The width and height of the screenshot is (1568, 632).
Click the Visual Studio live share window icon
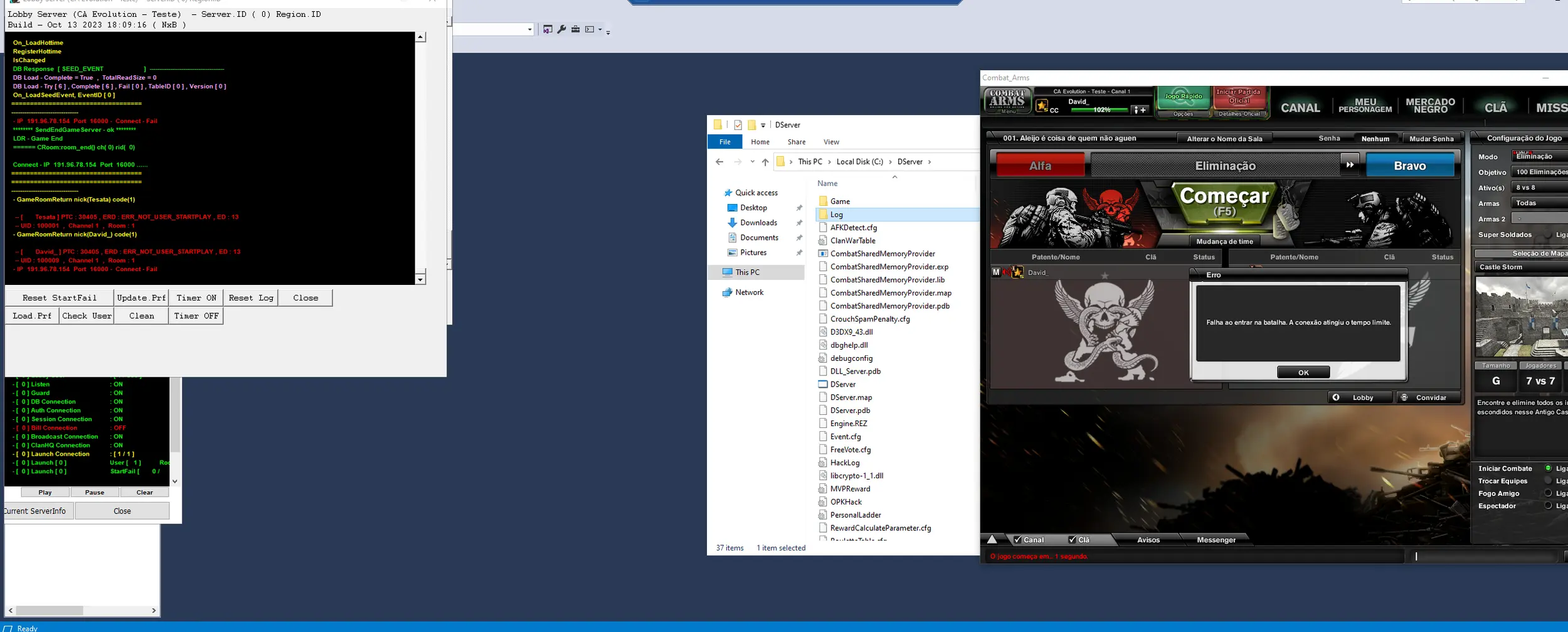tap(548, 29)
